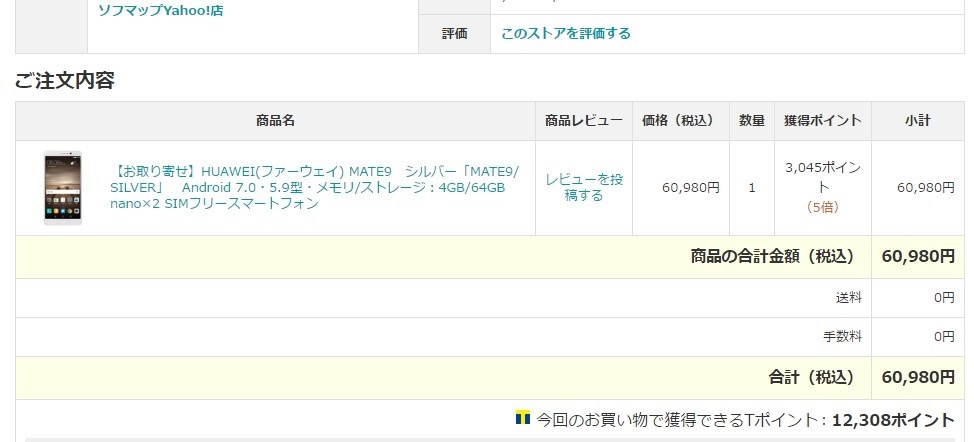
Task: Click the 価格（税込） column header
Action: click(681, 120)
